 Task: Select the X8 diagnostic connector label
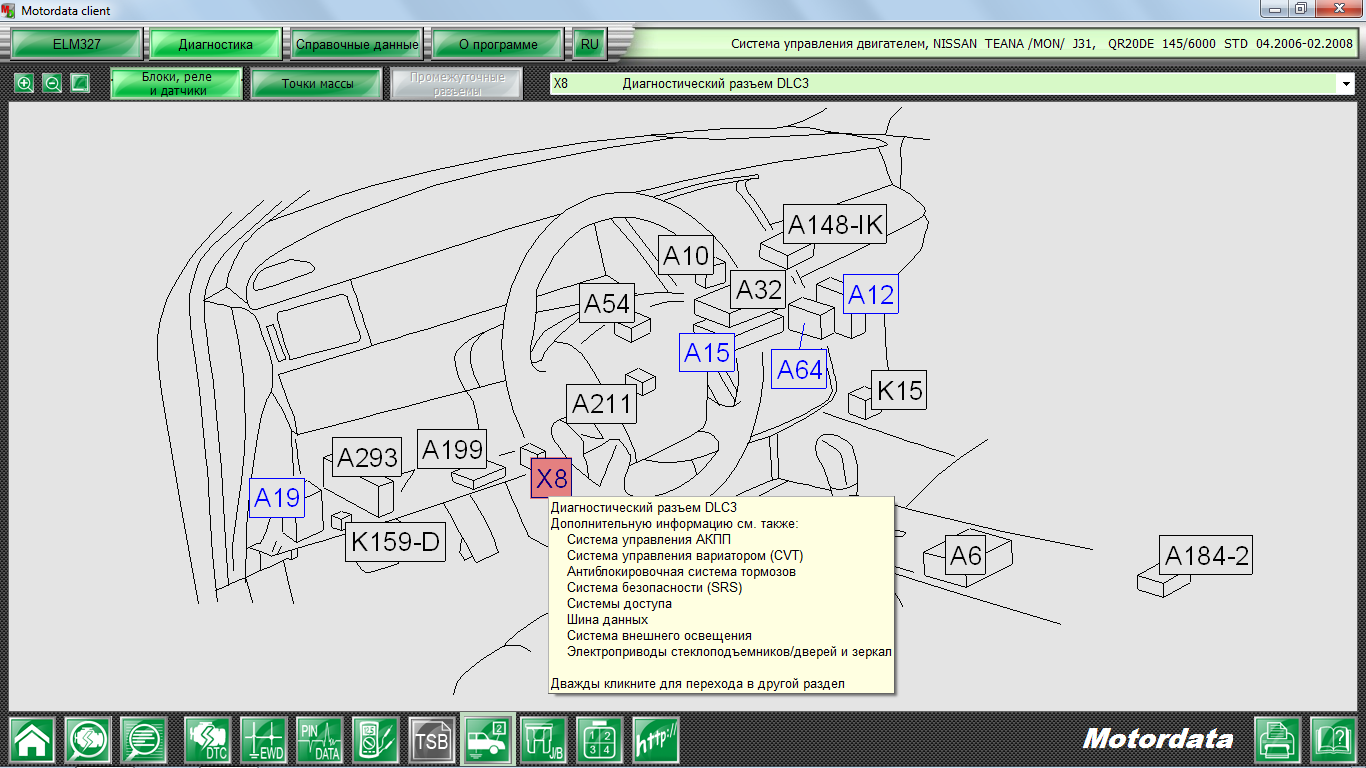click(x=551, y=478)
